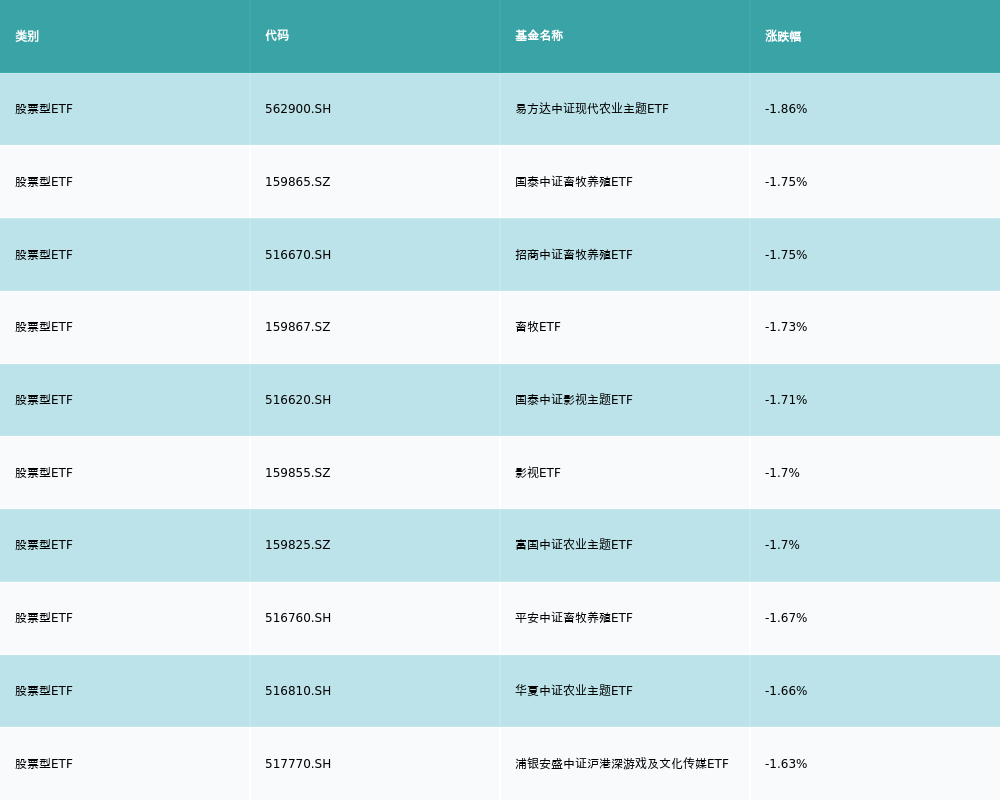The width and height of the screenshot is (1000, 800).
Task: Click 股票型ETF in the 516760.SH row
Action: (x=44, y=618)
